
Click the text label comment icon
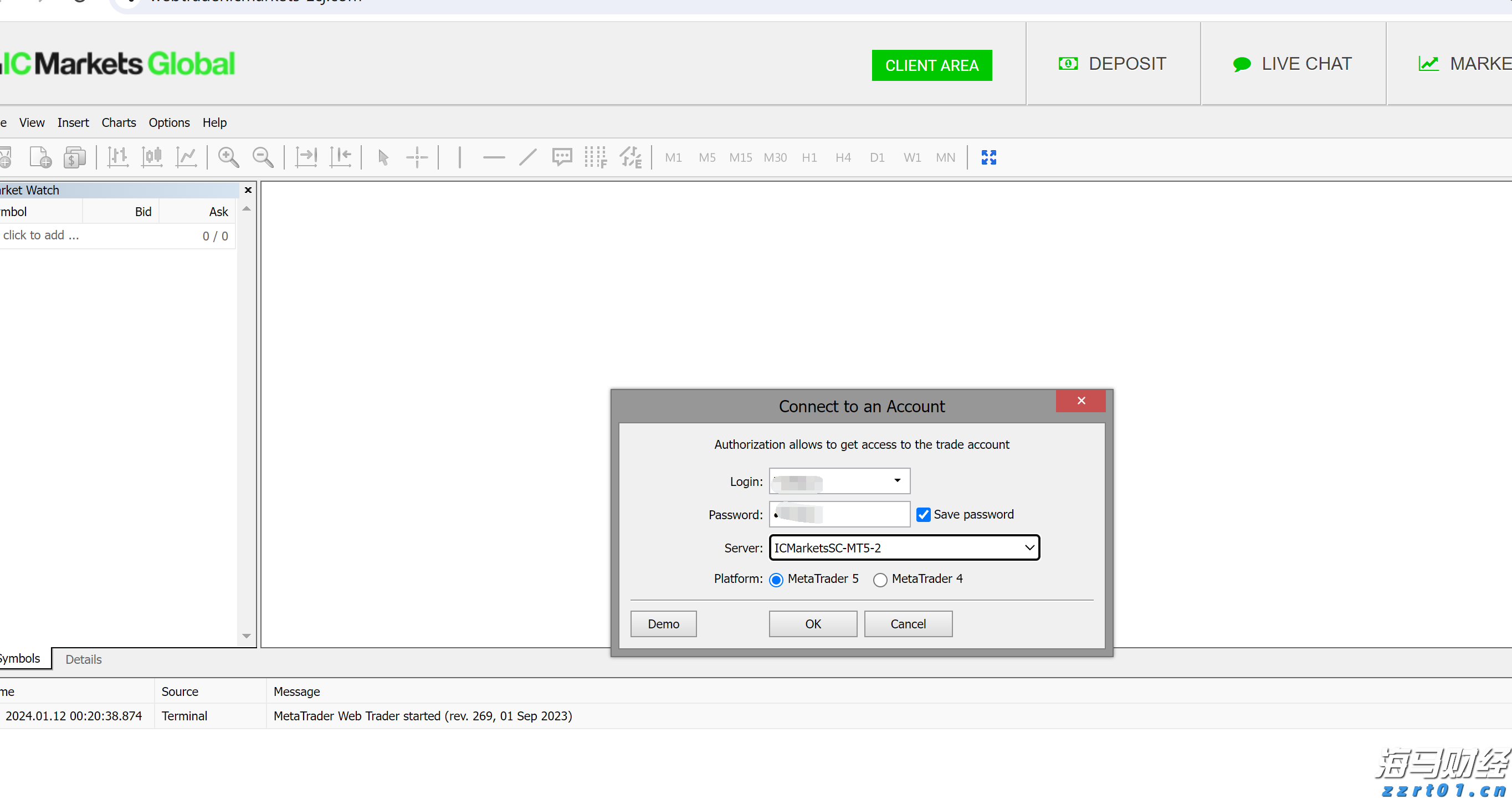pyautogui.click(x=562, y=157)
